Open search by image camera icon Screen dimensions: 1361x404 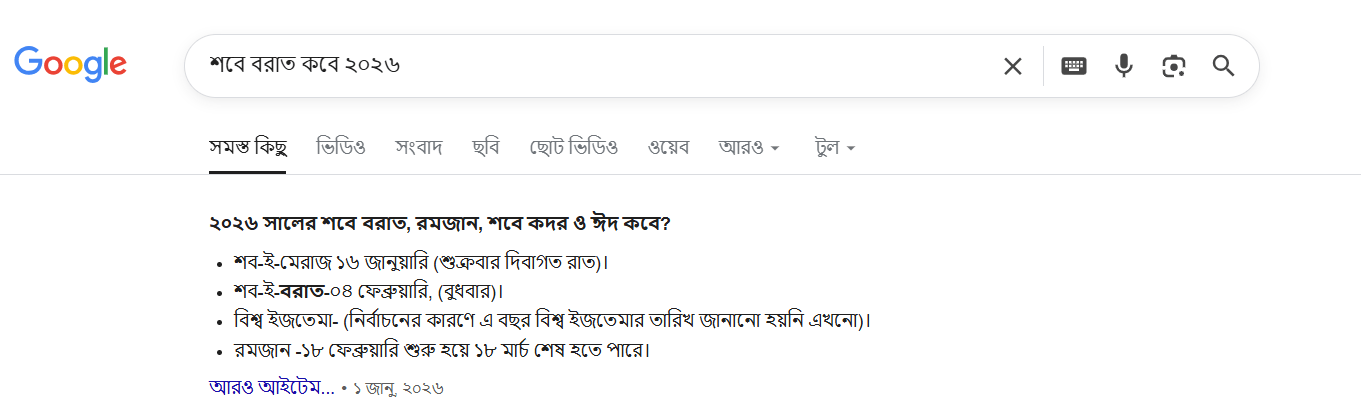pyautogui.click(x=1173, y=66)
